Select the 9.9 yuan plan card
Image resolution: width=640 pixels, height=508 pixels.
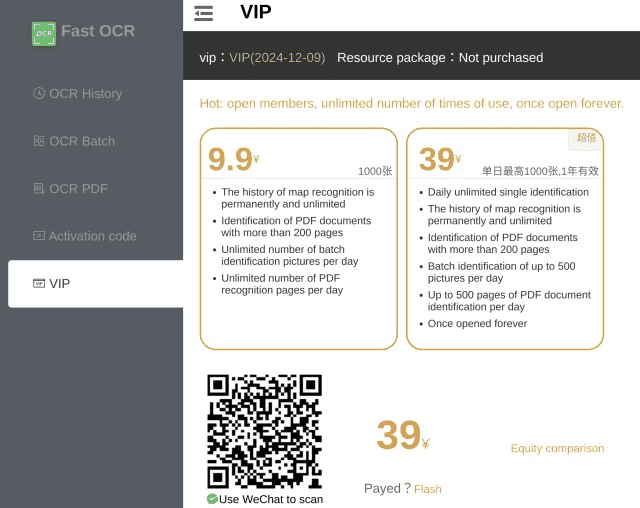298,238
